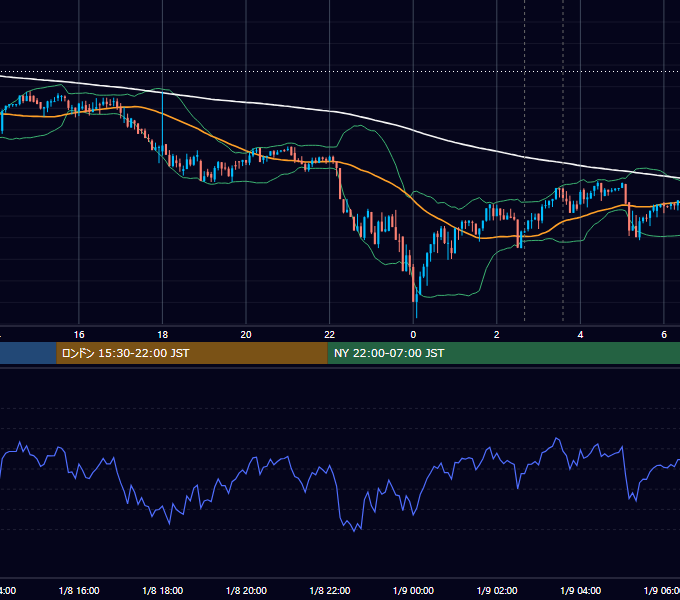Click the 16 hour label on chart axis

click(x=79, y=335)
